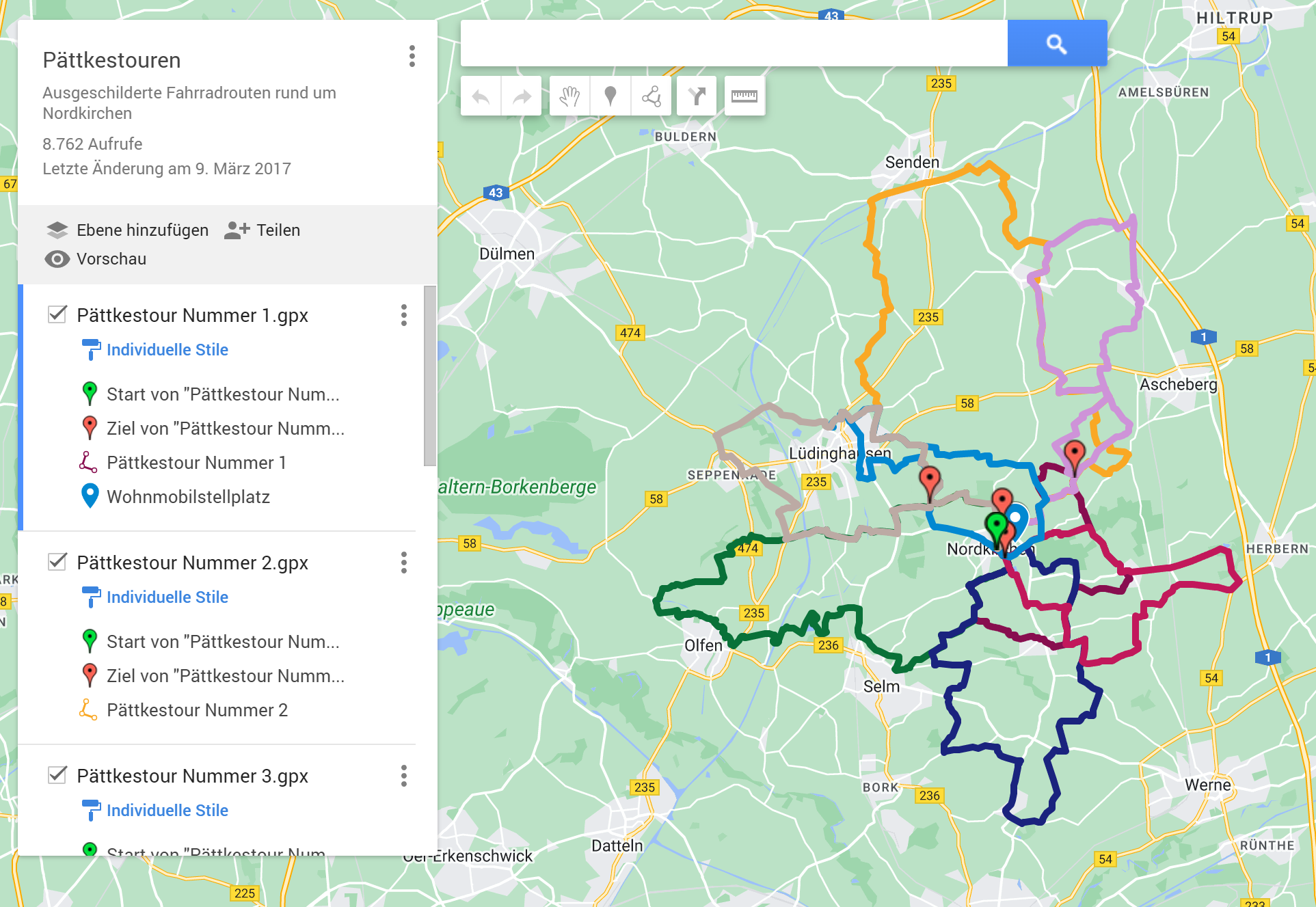
Task: Open Individuelle Stile for Nummer 2 layer
Action: pos(167,597)
